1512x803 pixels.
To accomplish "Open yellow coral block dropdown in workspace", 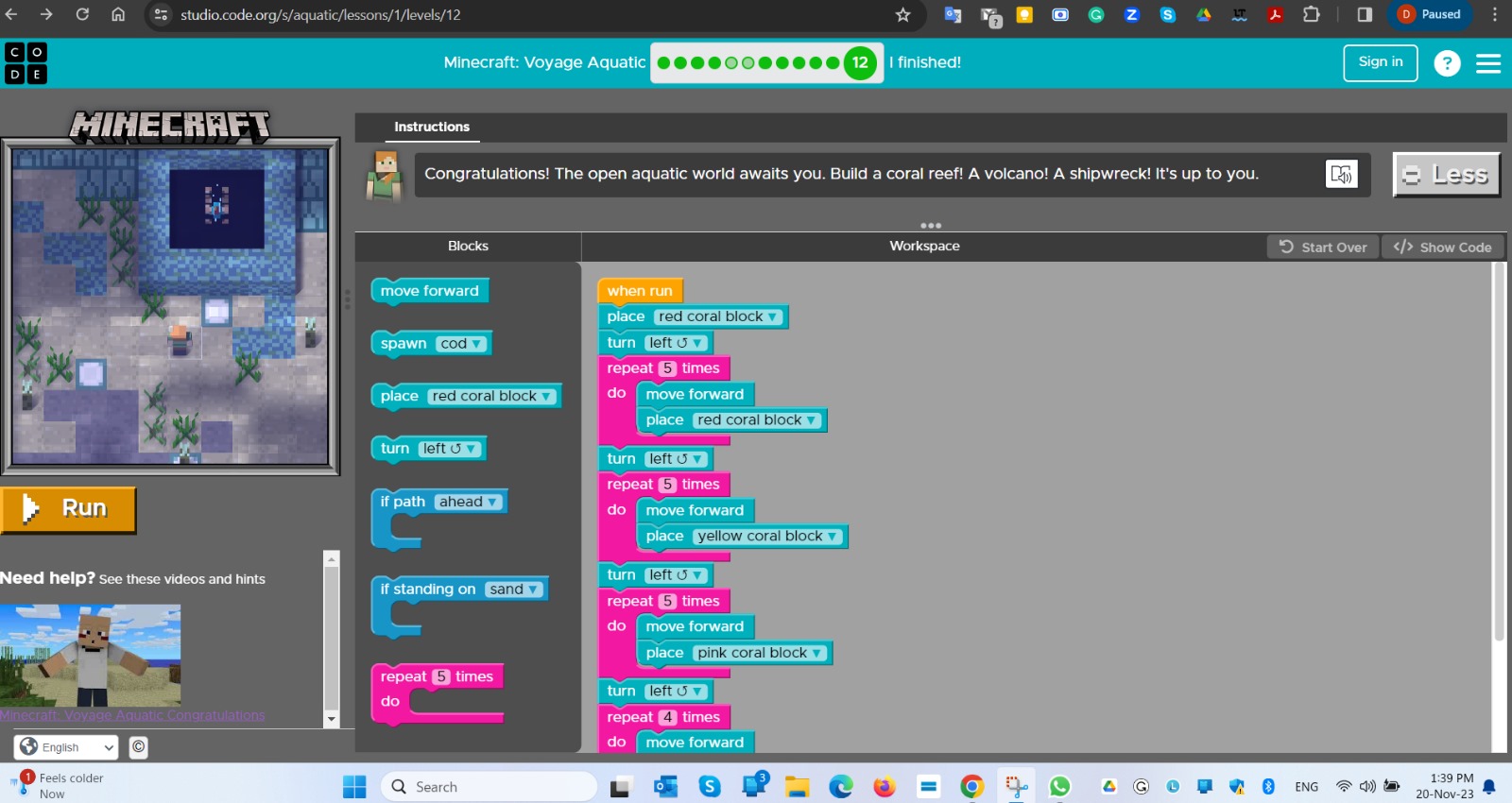I will coord(767,537).
